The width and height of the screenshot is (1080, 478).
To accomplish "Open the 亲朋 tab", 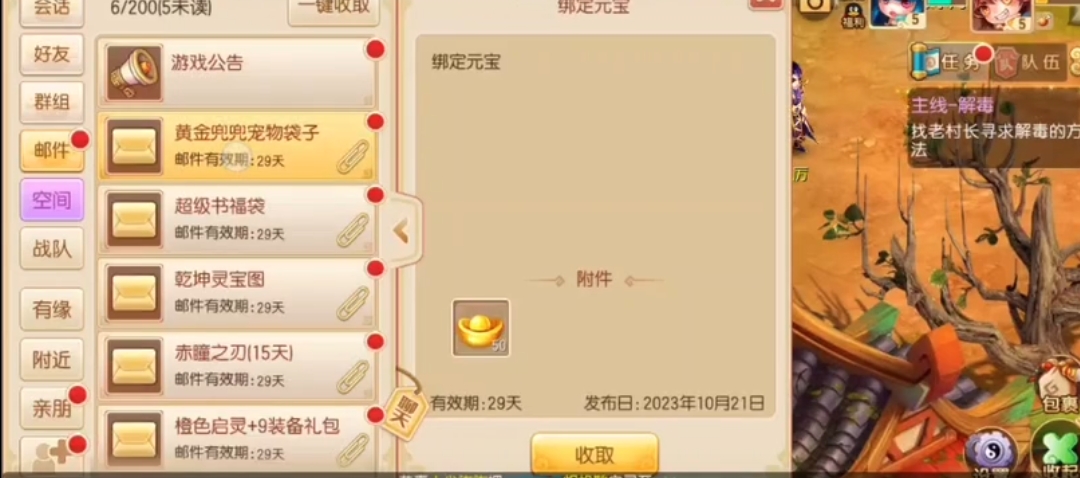I will point(52,408).
